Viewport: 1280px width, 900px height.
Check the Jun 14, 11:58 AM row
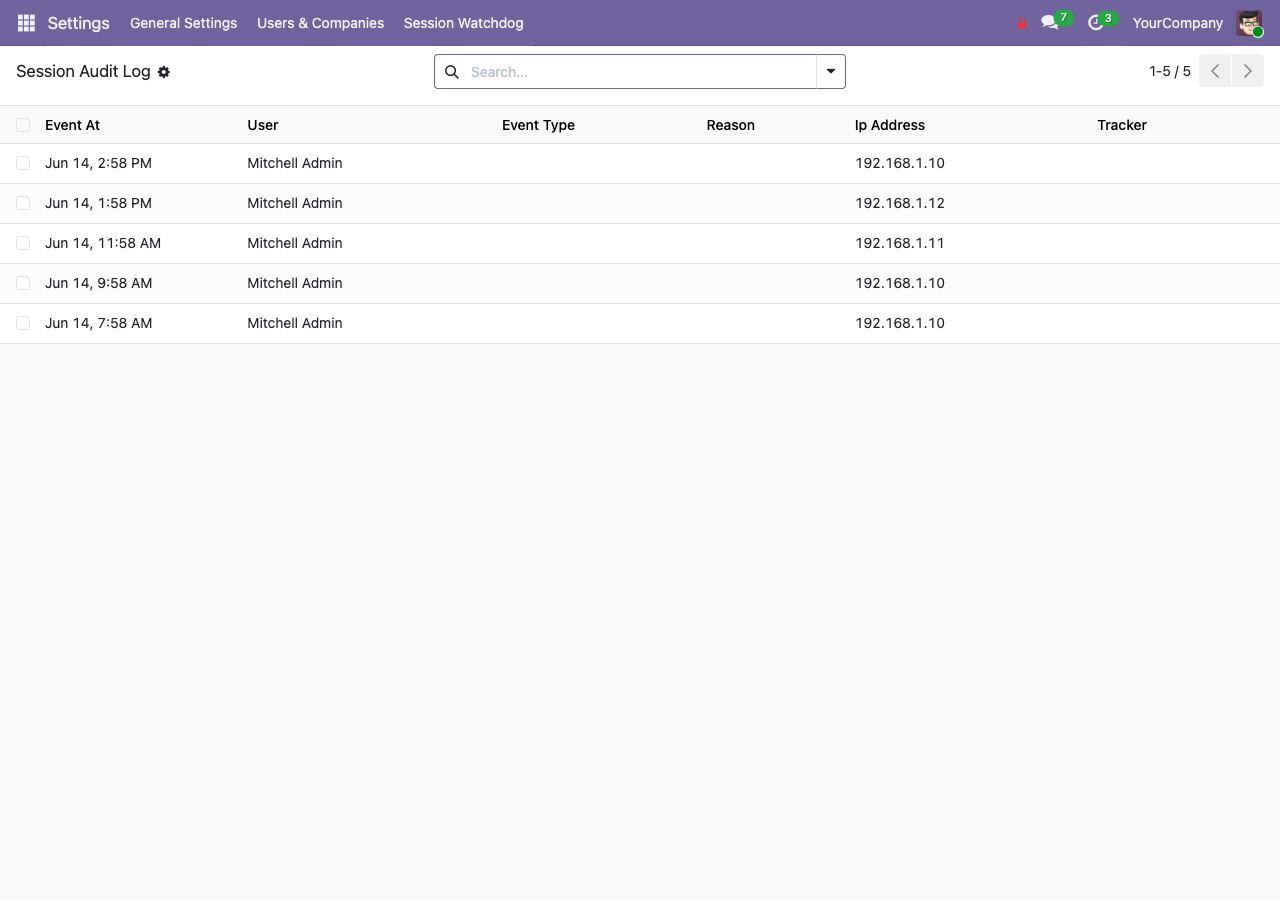point(23,243)
